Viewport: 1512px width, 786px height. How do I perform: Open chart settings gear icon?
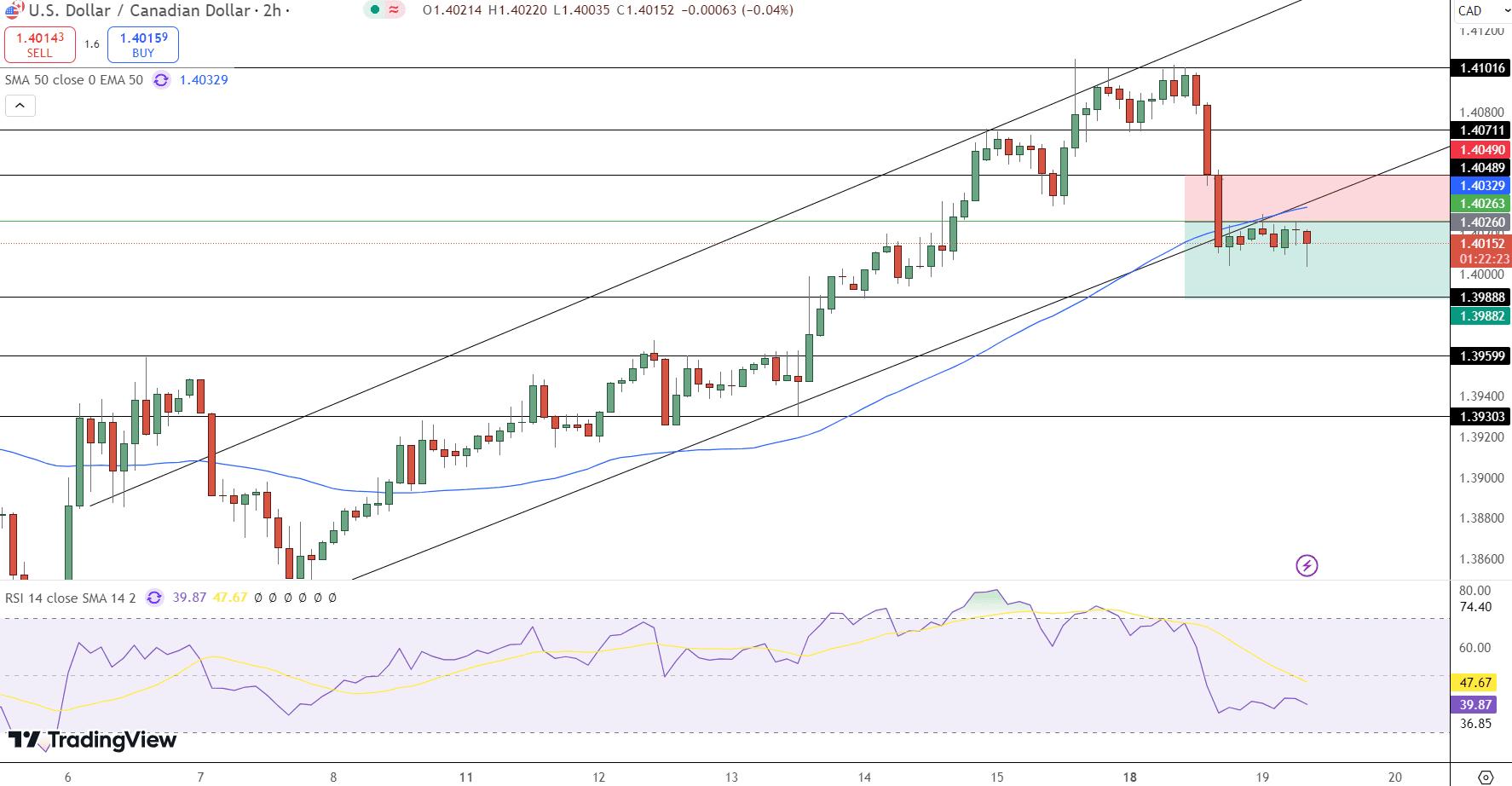coord(1486,777)
